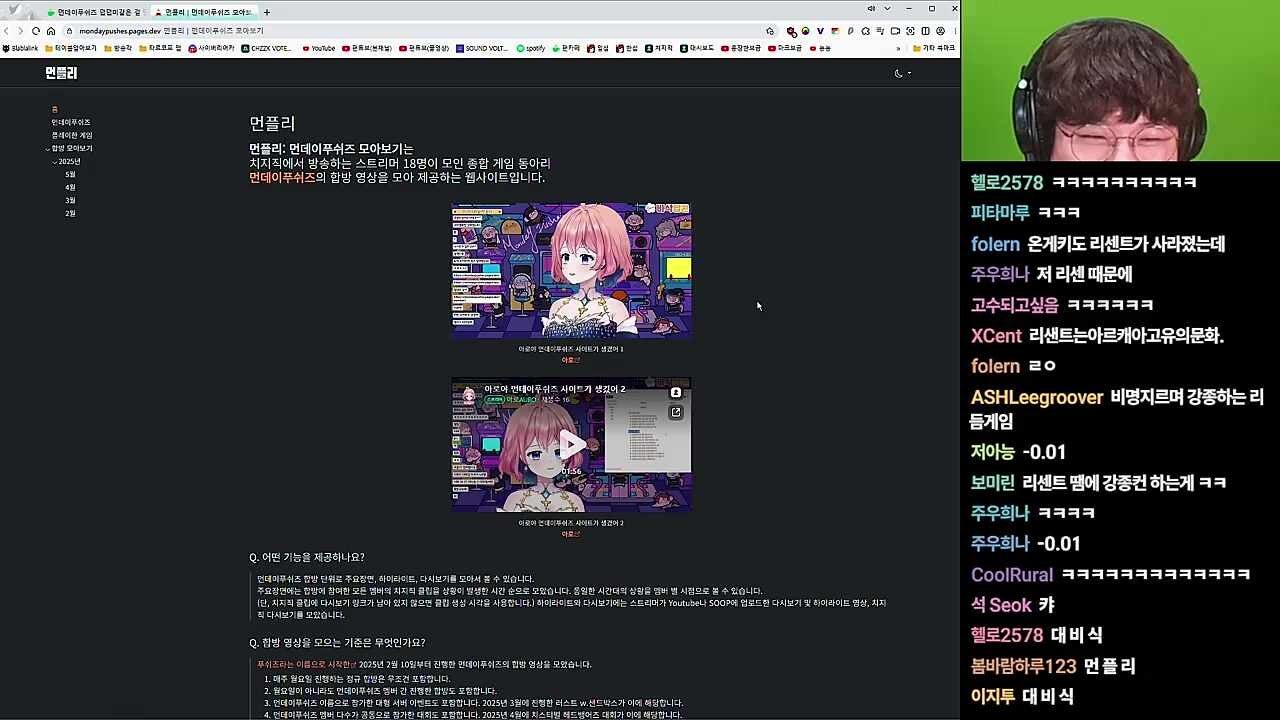Select 5월 in the sidebar
Viewport: 1280px width, 720px height.
click(x=70, y=174)
